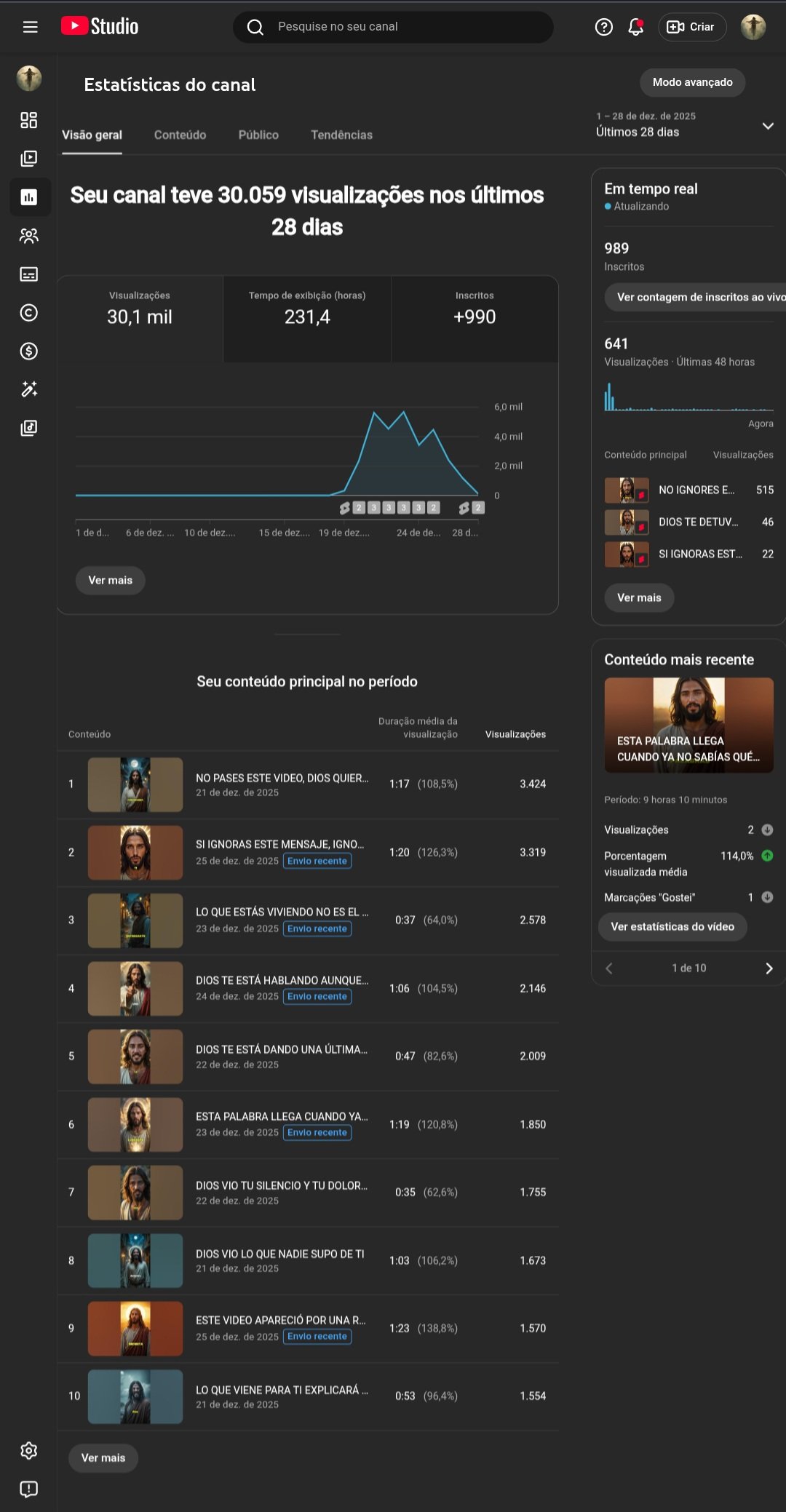The width and height of the screenshot is (786, 1512).
Task: Focus the Pesquise no seu canal search field
Action: pos(393,27)
